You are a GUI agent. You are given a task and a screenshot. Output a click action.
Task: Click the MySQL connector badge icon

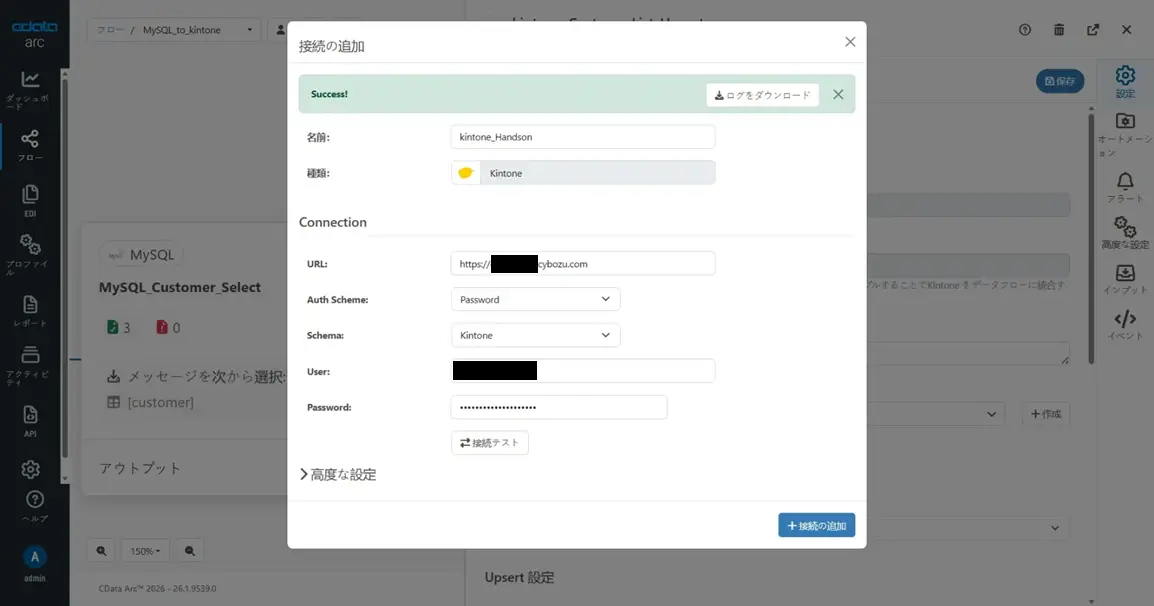click(x=116, y=255)
